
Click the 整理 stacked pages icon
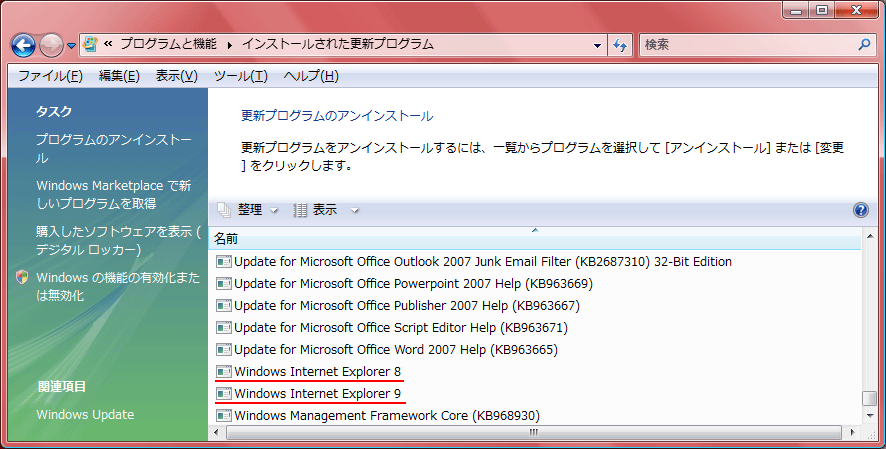pyautogui.click(x=224, y=210)
